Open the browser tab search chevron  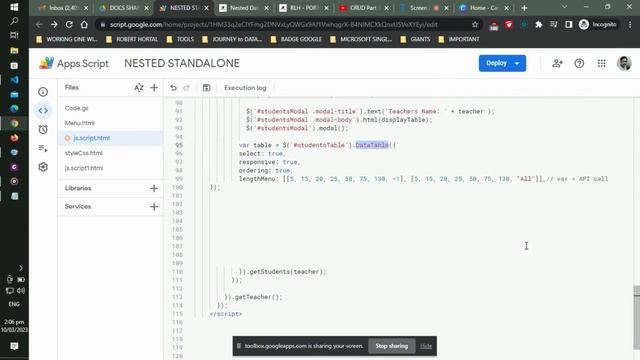(x=564, y=7)
